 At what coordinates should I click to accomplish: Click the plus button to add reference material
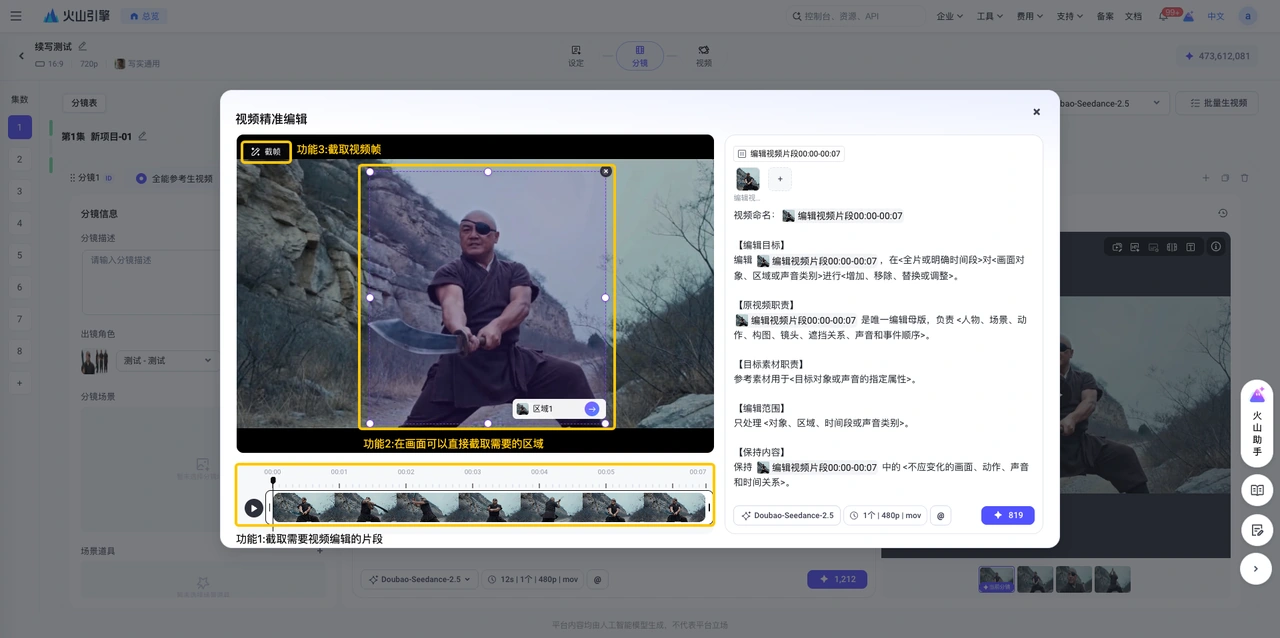[780, 179]
